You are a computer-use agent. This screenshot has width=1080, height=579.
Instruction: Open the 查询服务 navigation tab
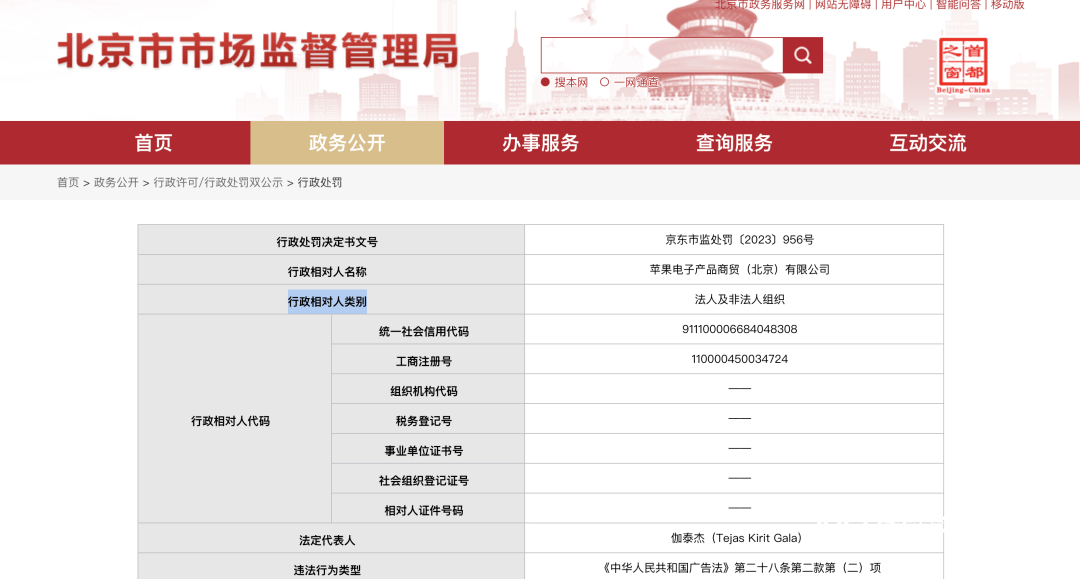click(734, 143)
